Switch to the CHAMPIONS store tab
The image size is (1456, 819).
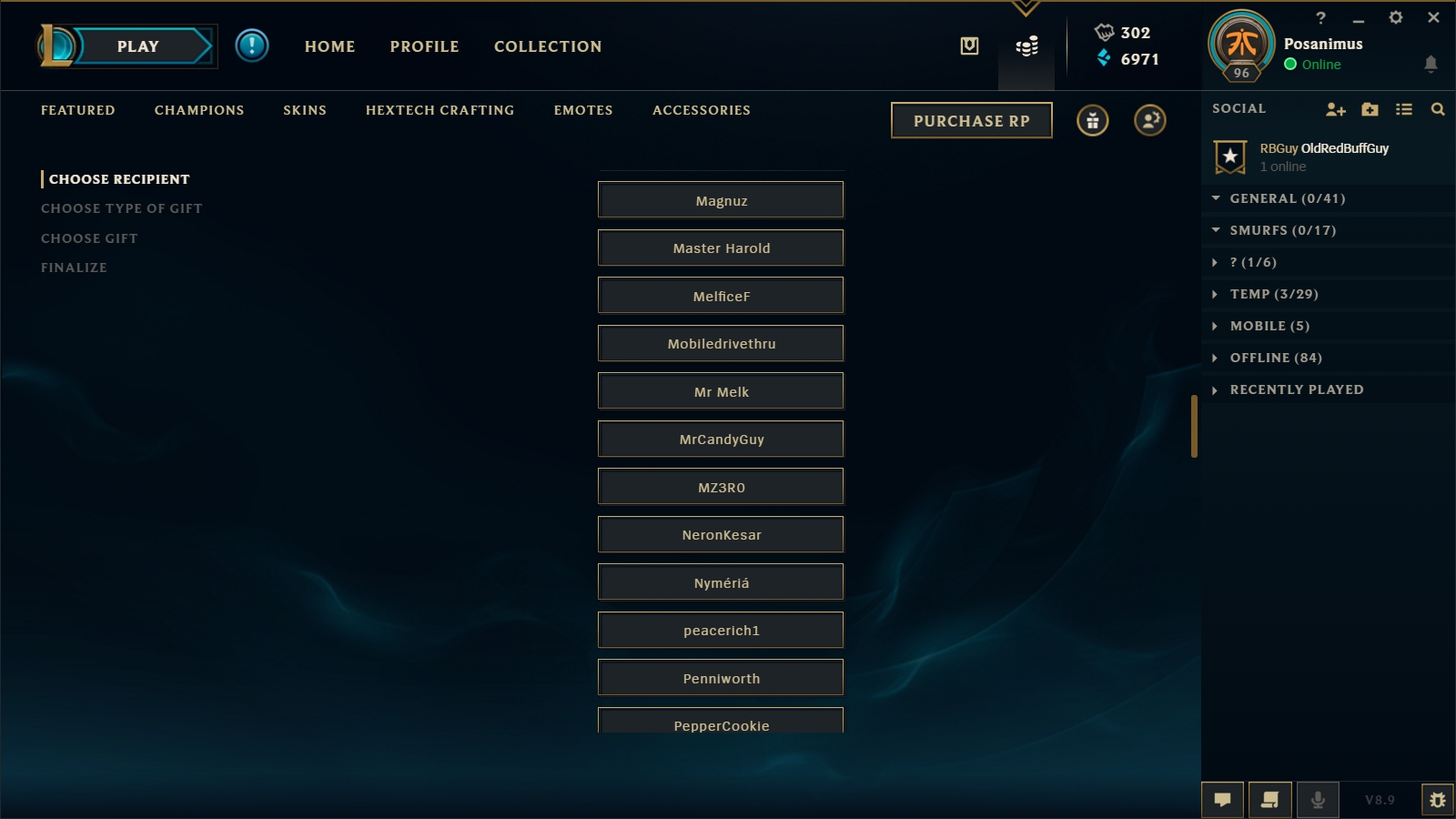pyautogui.click(x=199, y=110)
